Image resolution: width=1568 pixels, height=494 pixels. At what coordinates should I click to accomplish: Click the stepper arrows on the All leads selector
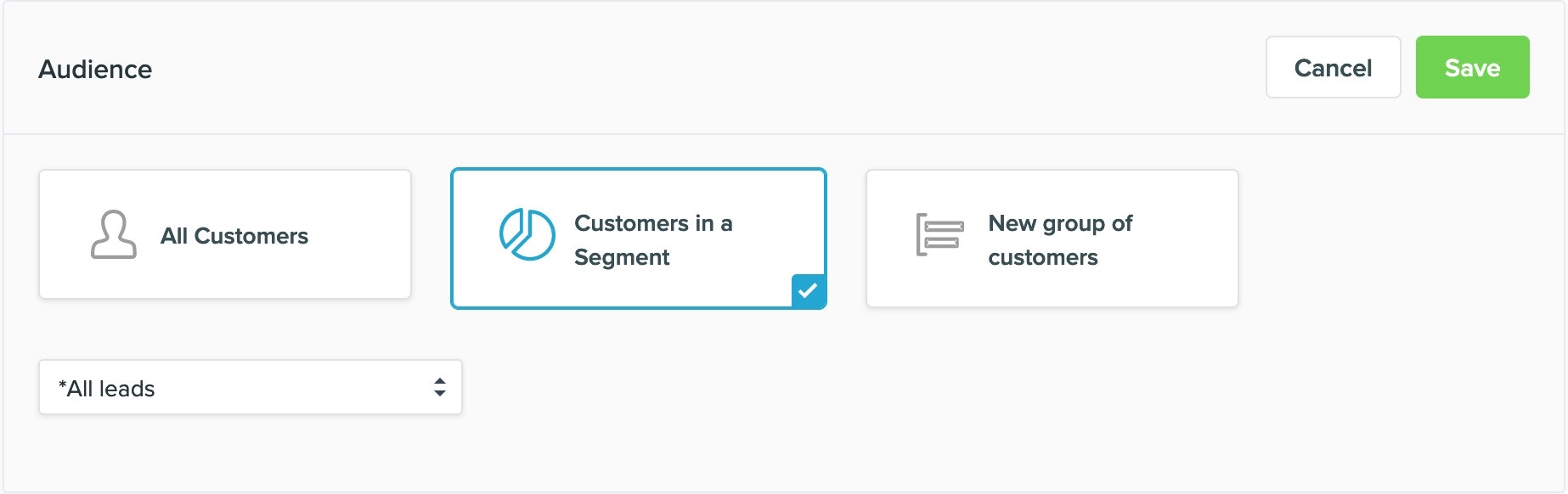coord(440,387)
